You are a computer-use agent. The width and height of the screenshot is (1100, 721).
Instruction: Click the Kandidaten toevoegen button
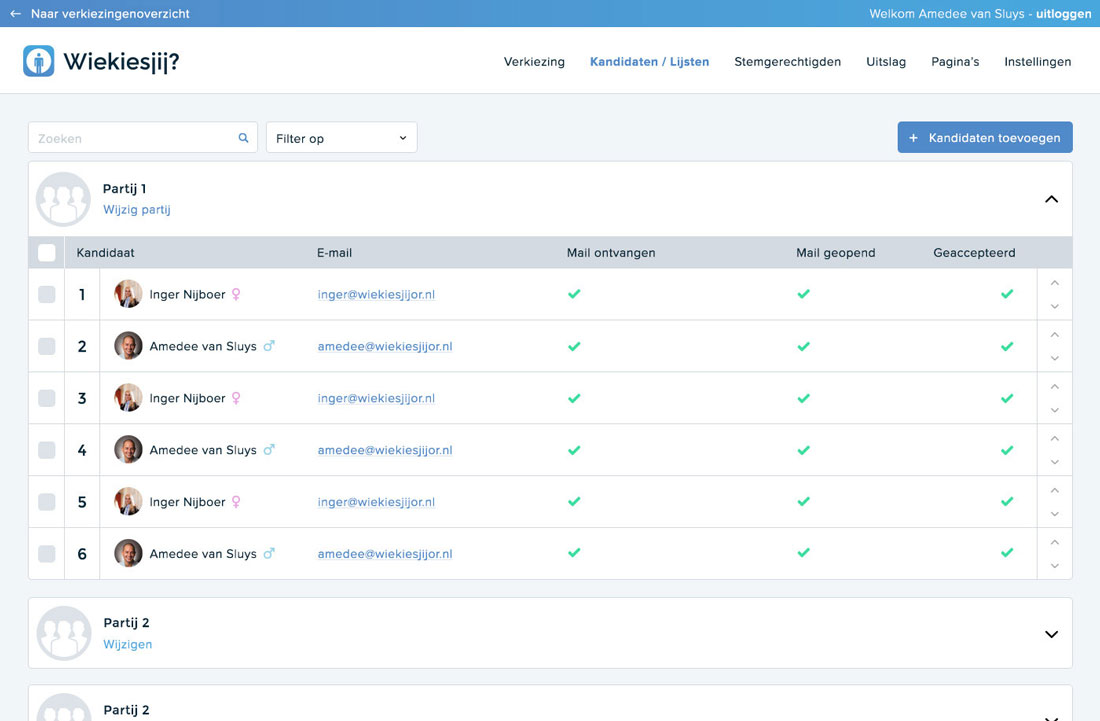pyautogui.click(x=984, y=138)
